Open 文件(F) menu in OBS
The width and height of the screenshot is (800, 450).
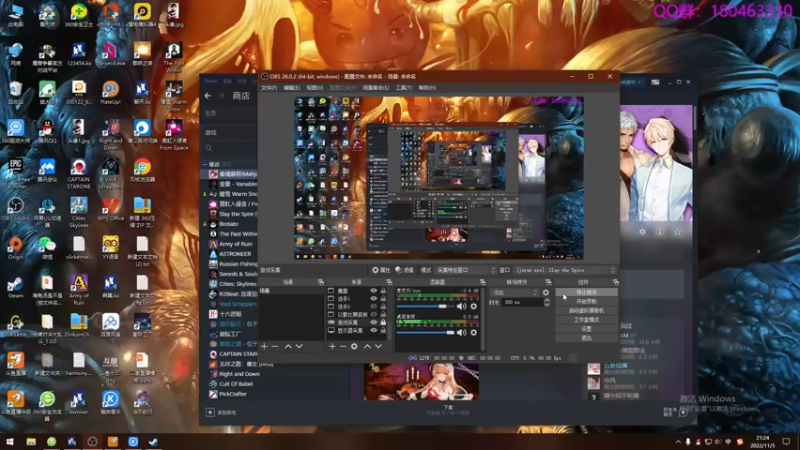[269, 88]
